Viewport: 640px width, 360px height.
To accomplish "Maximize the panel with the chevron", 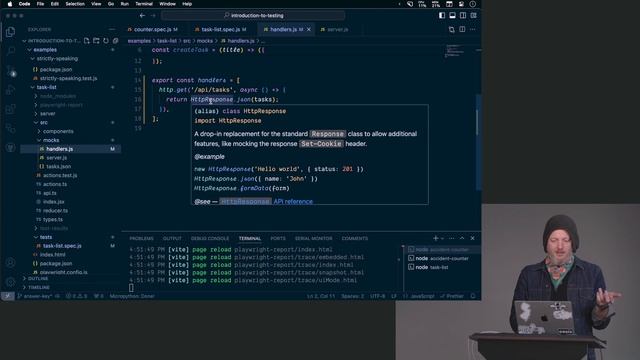I will 462,238.
